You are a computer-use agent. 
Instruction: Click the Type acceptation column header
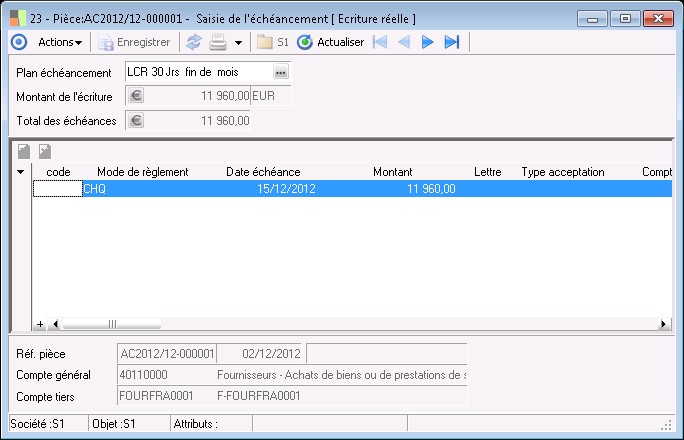point(563,172)
